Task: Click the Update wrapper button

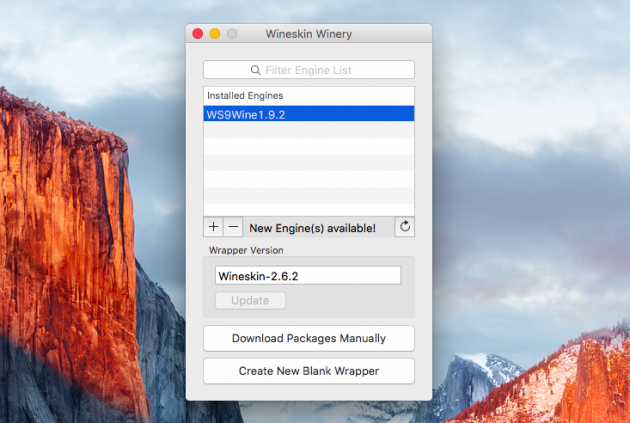Action: tap(250, 300)
